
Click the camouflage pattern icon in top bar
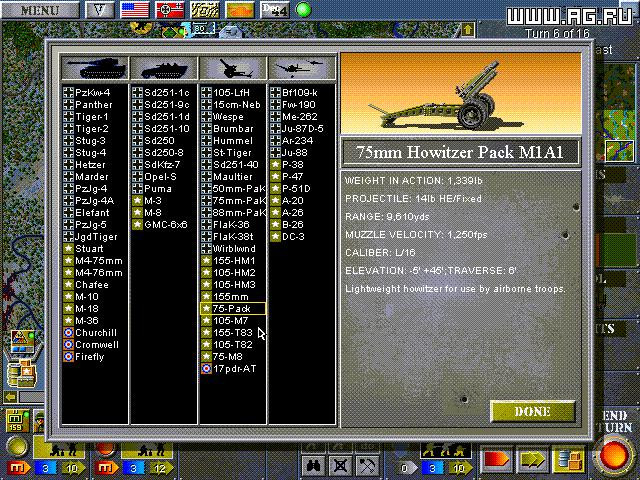point(205,10)
